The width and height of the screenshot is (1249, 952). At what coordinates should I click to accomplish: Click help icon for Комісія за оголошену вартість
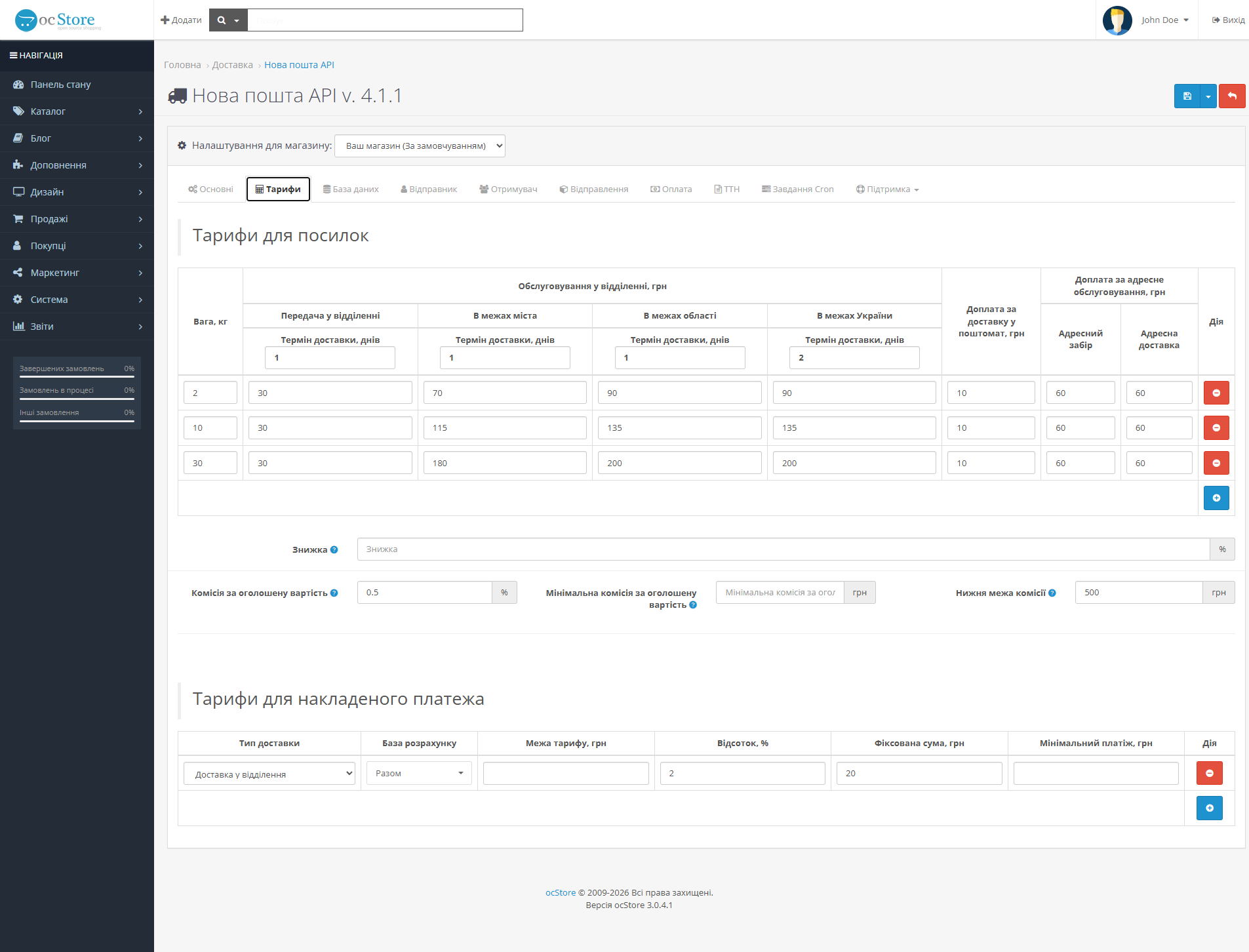[334, 593]
